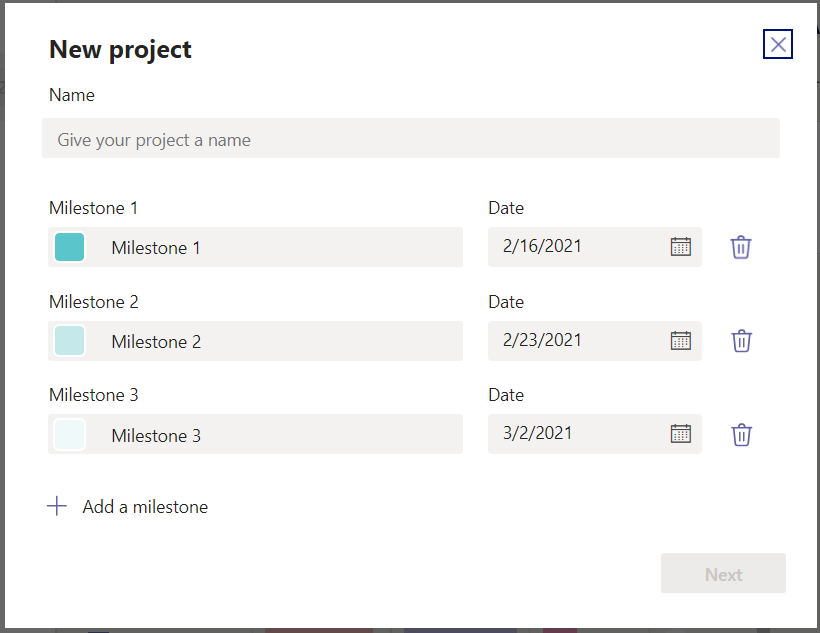Change the Milestone 2 color swatch
The image size is (820, 633).
[x=69, y=341]
